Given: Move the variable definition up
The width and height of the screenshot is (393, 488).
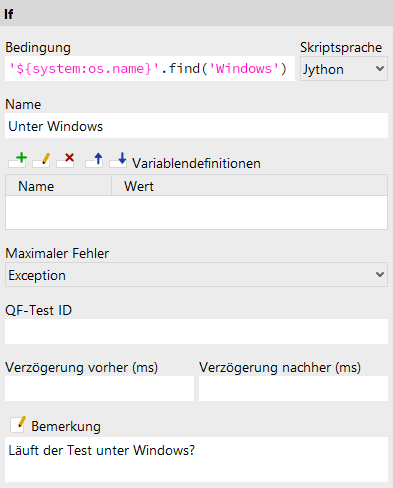Looking at the screenshot, I should pos(94,160).
